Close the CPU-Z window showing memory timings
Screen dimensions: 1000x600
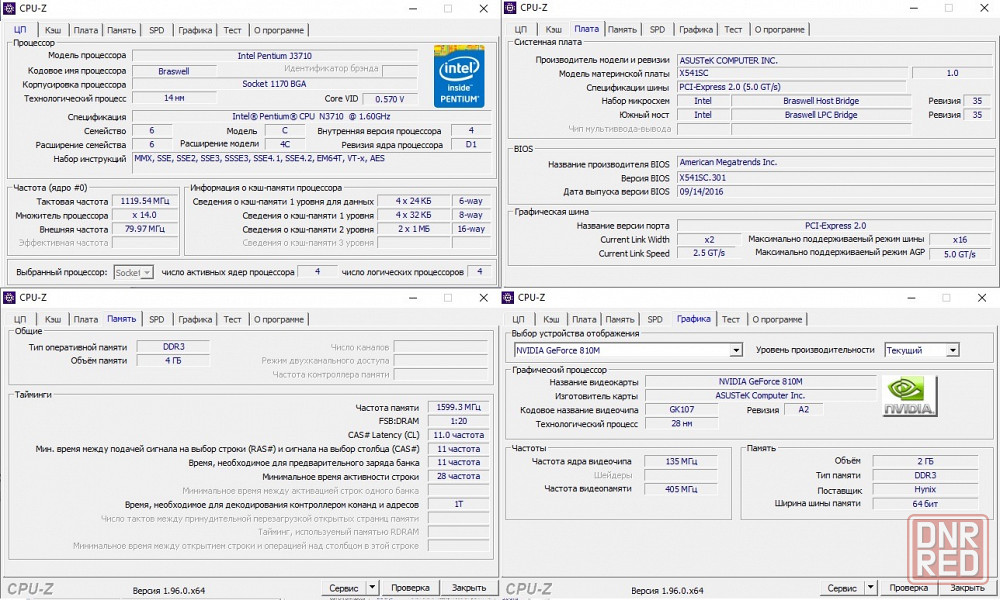click(483, 298)
